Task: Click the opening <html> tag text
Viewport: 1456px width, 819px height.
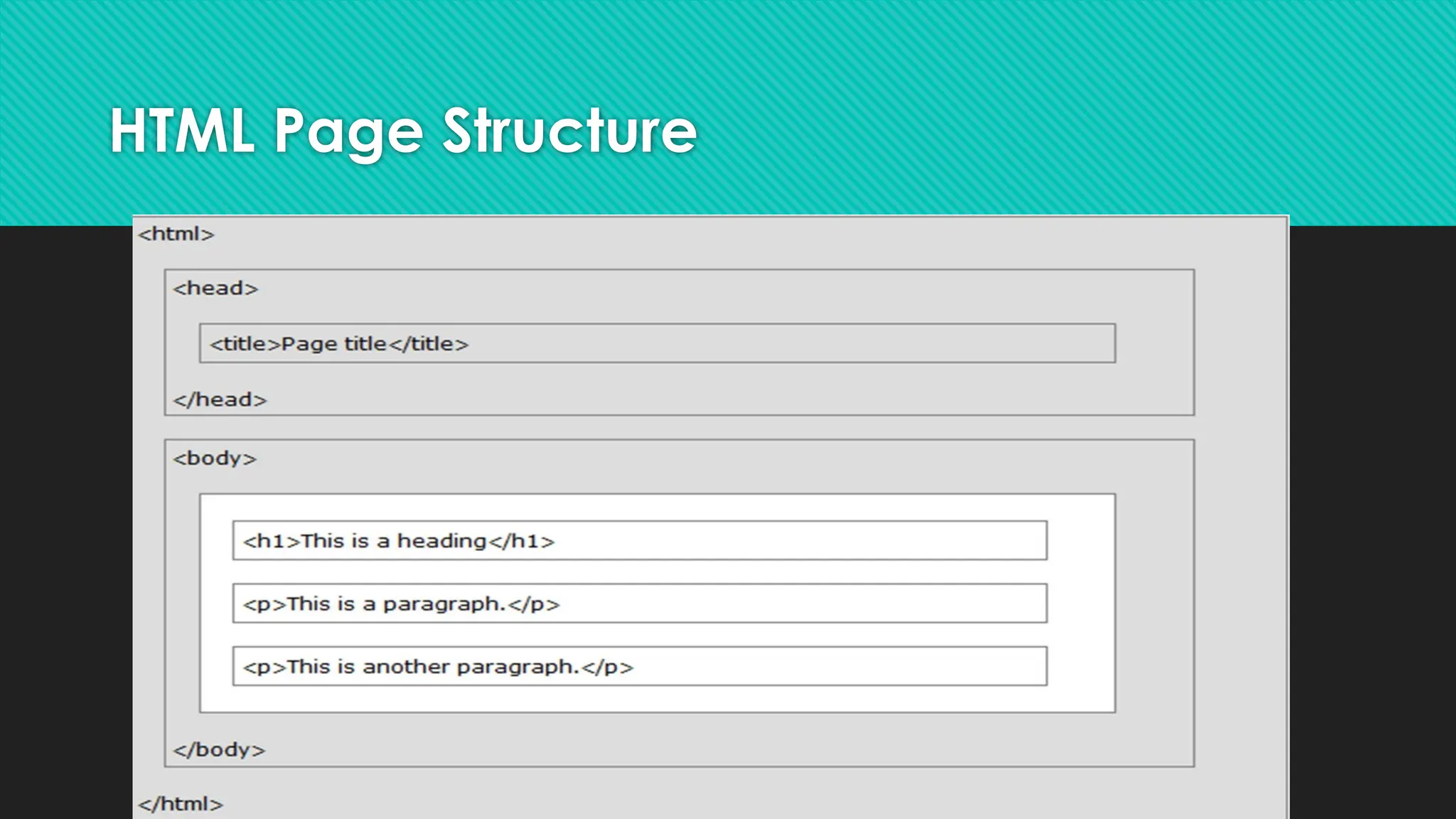Action: pos(176,234)
